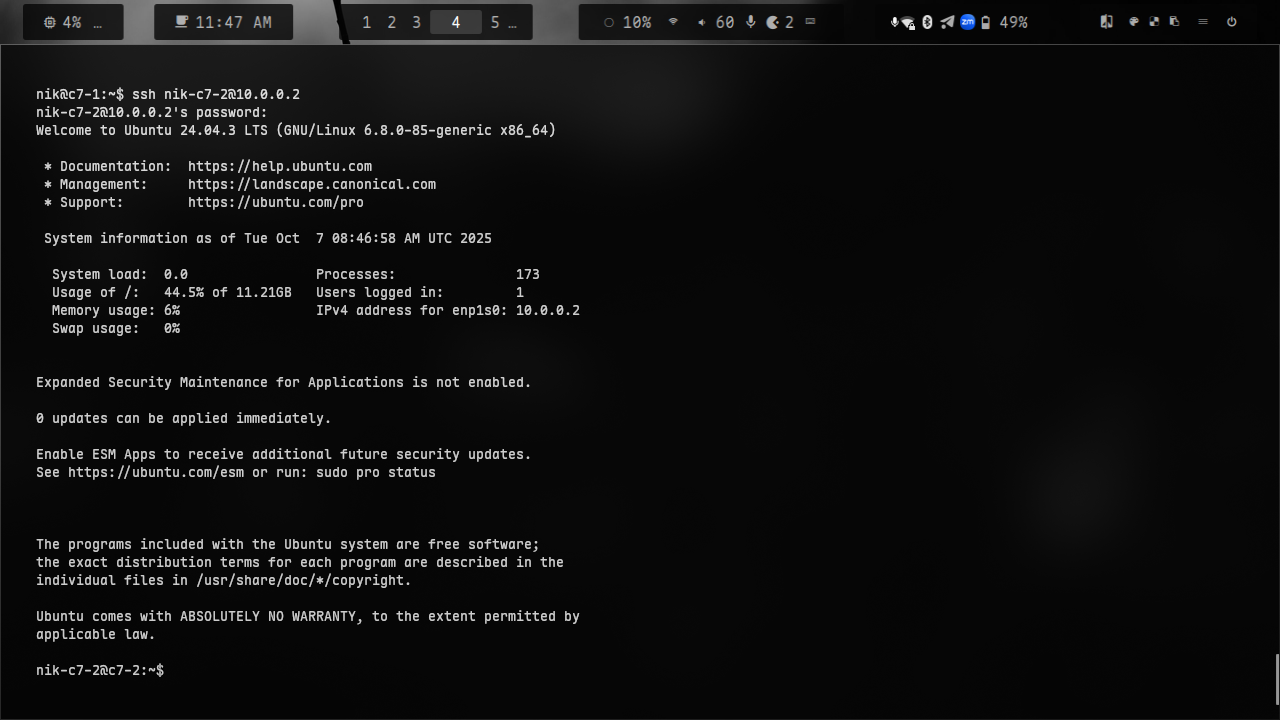Screen dimensions: 1280x720
Task: Switch to workspace 5
Action: [494, 22]
